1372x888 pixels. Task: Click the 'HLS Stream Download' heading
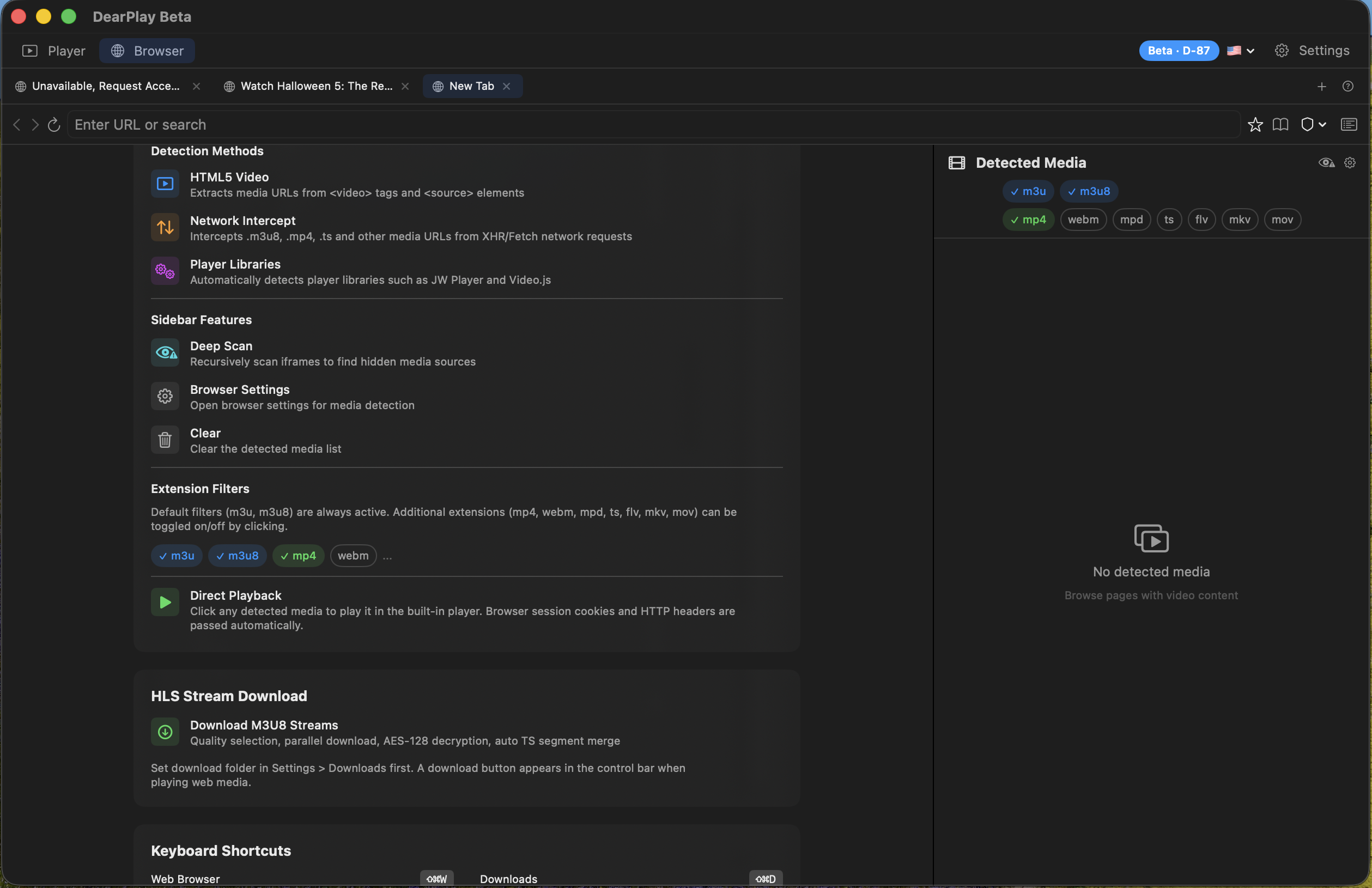pyautogui.click(x=229, y=696)
